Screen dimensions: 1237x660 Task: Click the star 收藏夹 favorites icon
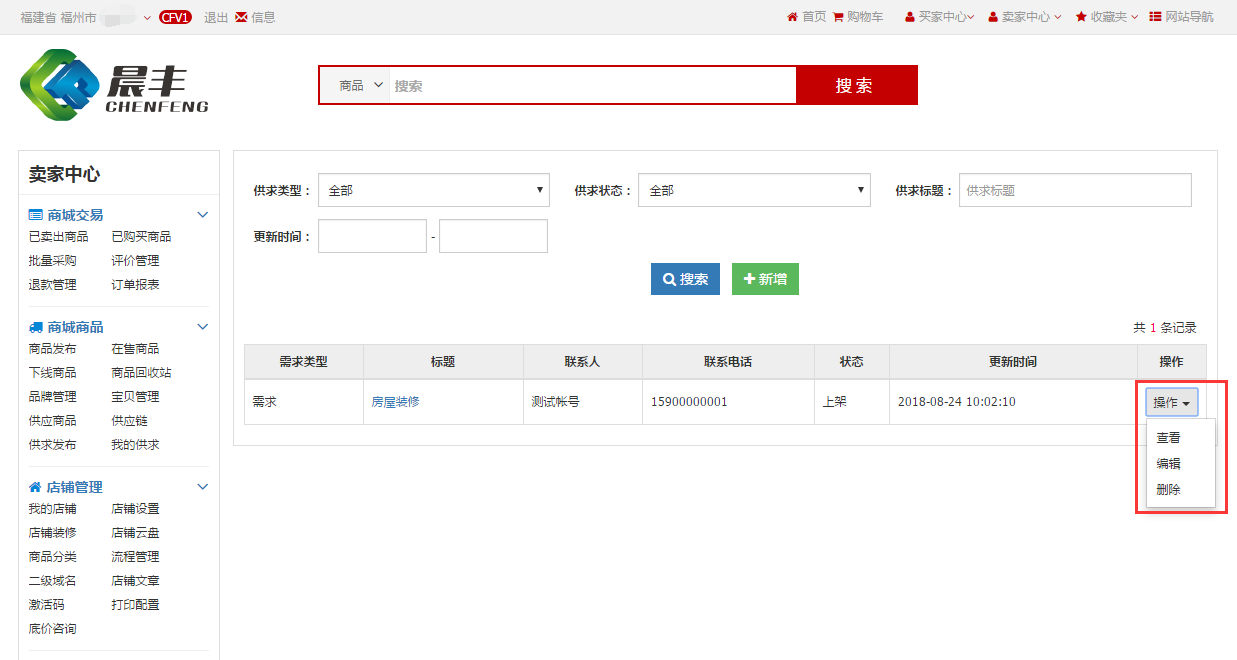click(1081, 17)
